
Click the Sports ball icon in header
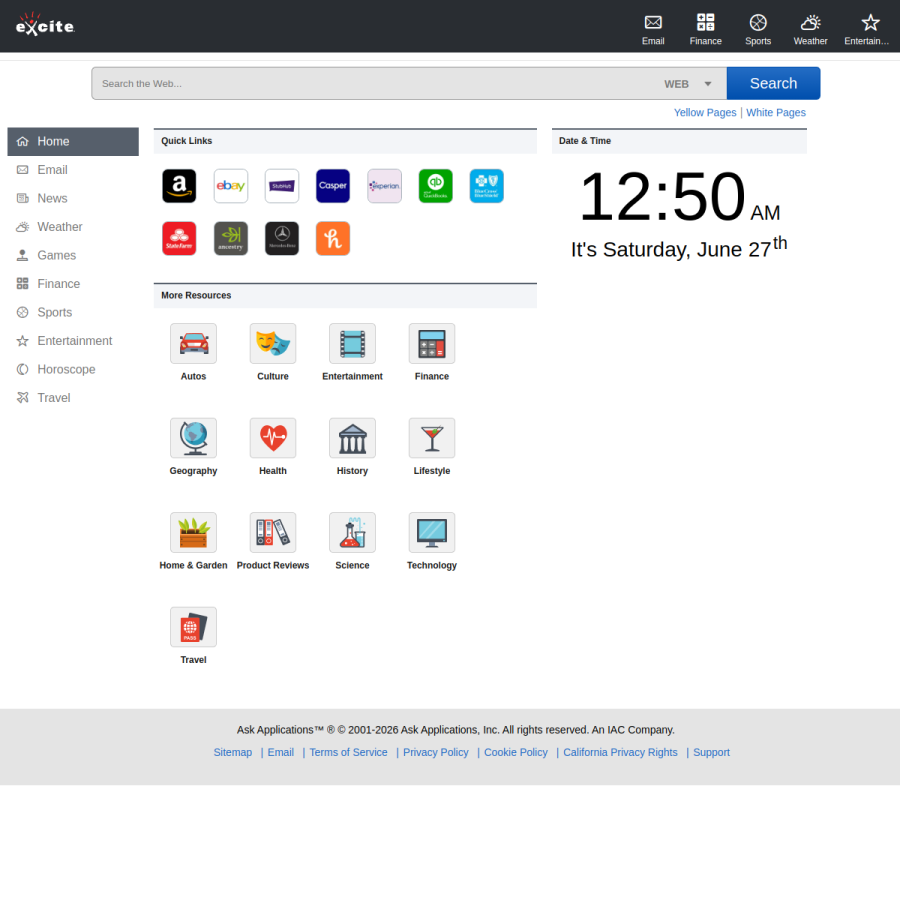coord(758,22)
